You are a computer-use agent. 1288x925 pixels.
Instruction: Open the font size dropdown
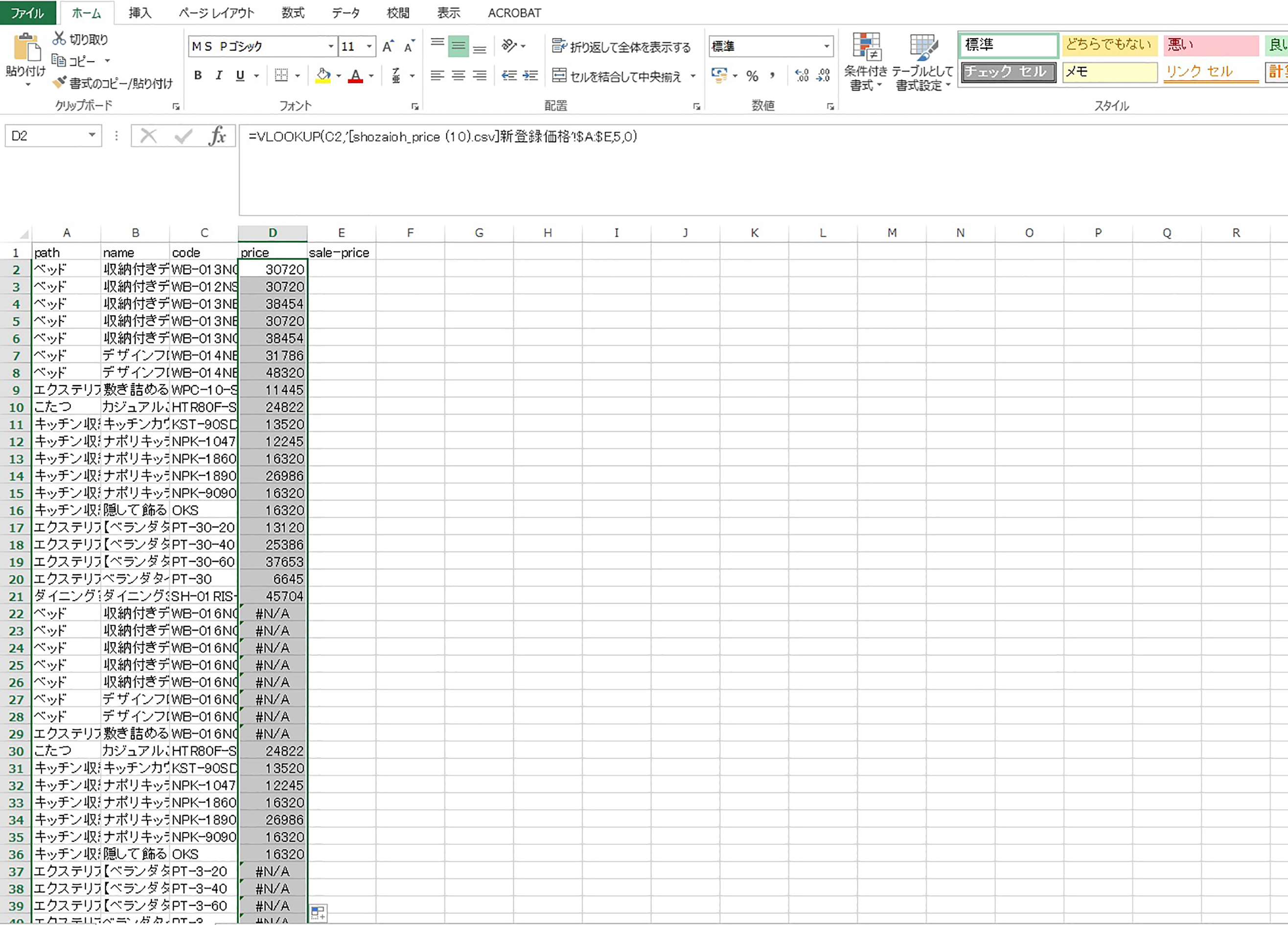click(x=369, y=46)
